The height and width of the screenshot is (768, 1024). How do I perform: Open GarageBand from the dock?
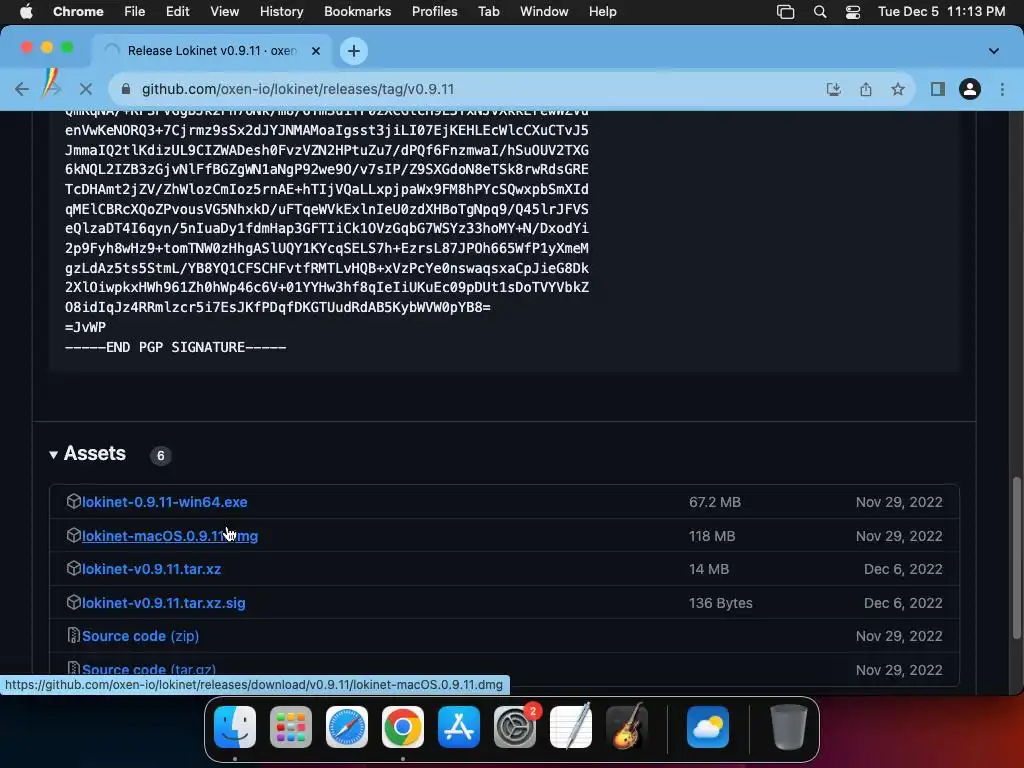pyautogui.click(x=627, y=726)
